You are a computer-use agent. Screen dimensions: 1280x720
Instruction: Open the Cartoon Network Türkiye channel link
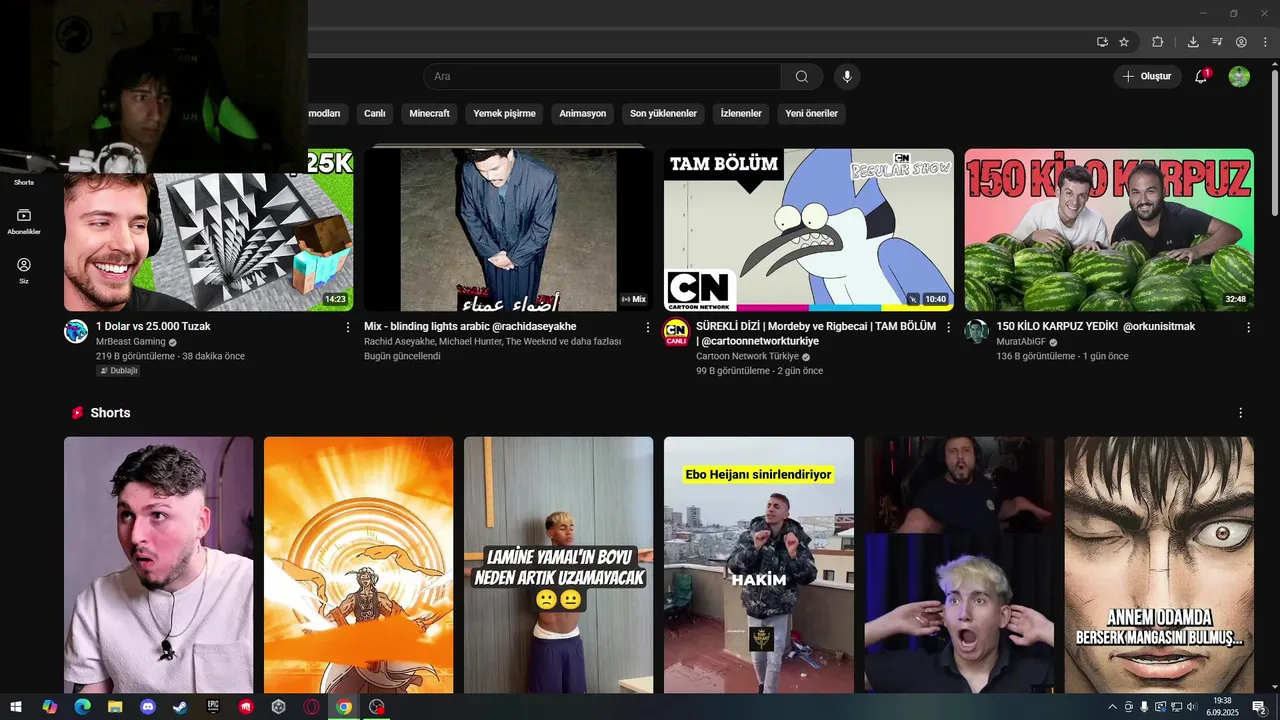click(747, 356)
